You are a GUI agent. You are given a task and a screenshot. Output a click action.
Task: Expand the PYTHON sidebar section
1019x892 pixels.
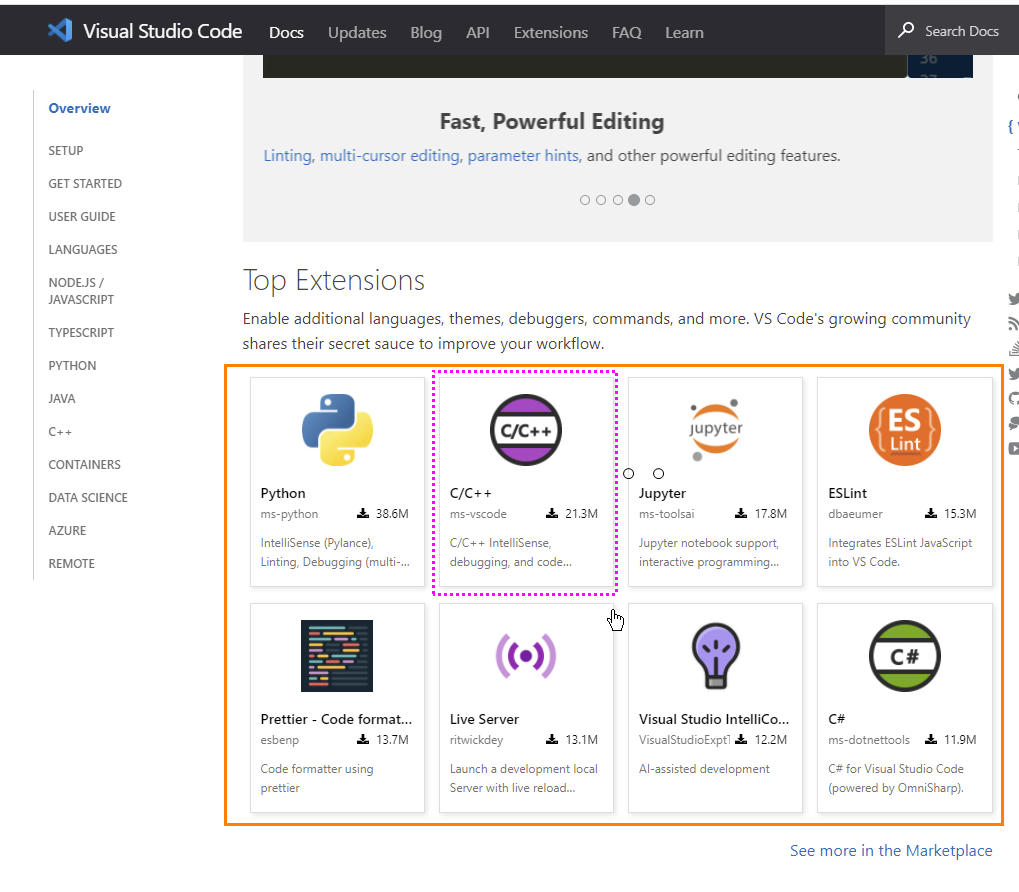pyautogui.click(x=72, y=366)
